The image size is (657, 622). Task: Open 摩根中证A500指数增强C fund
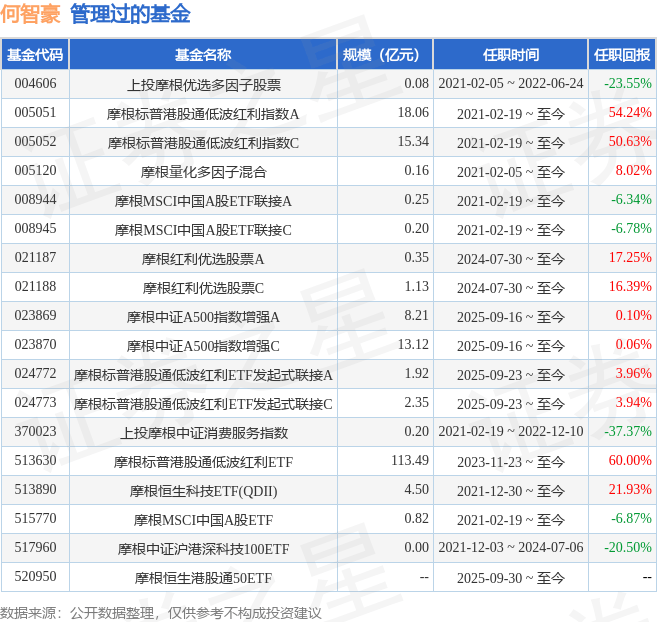click(x=203, y=346)
